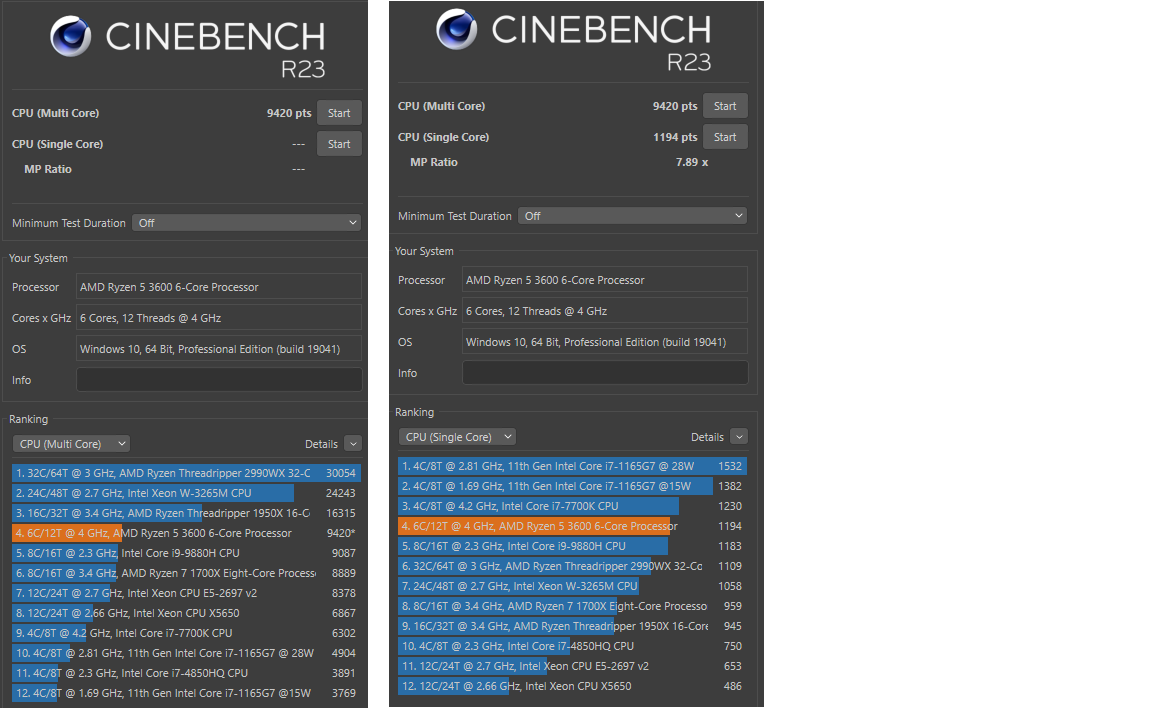Click the 7.89 x MP Ratio value
Viewport: 1152px width, 708px height.
691,162
